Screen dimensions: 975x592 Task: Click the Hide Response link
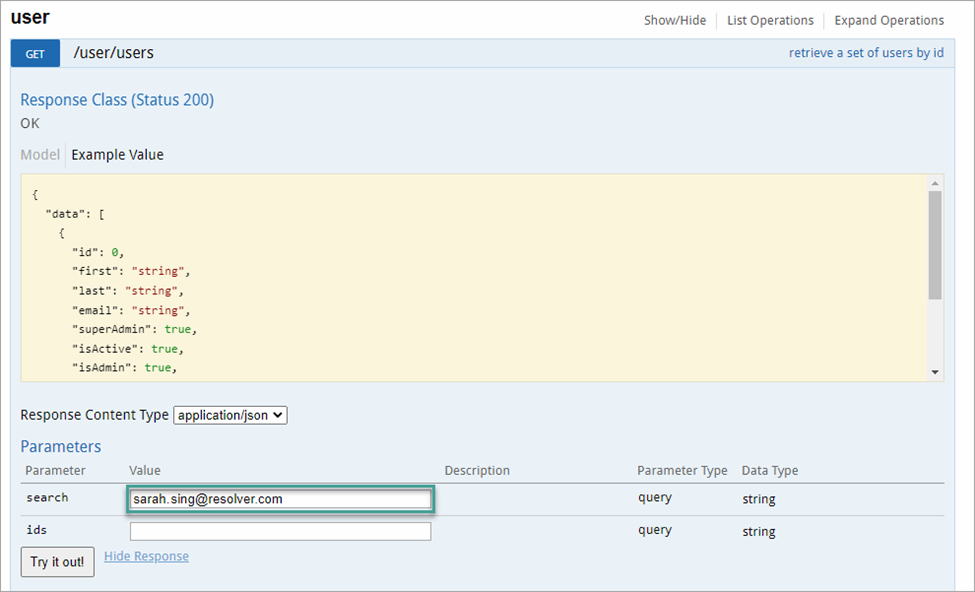146,556
